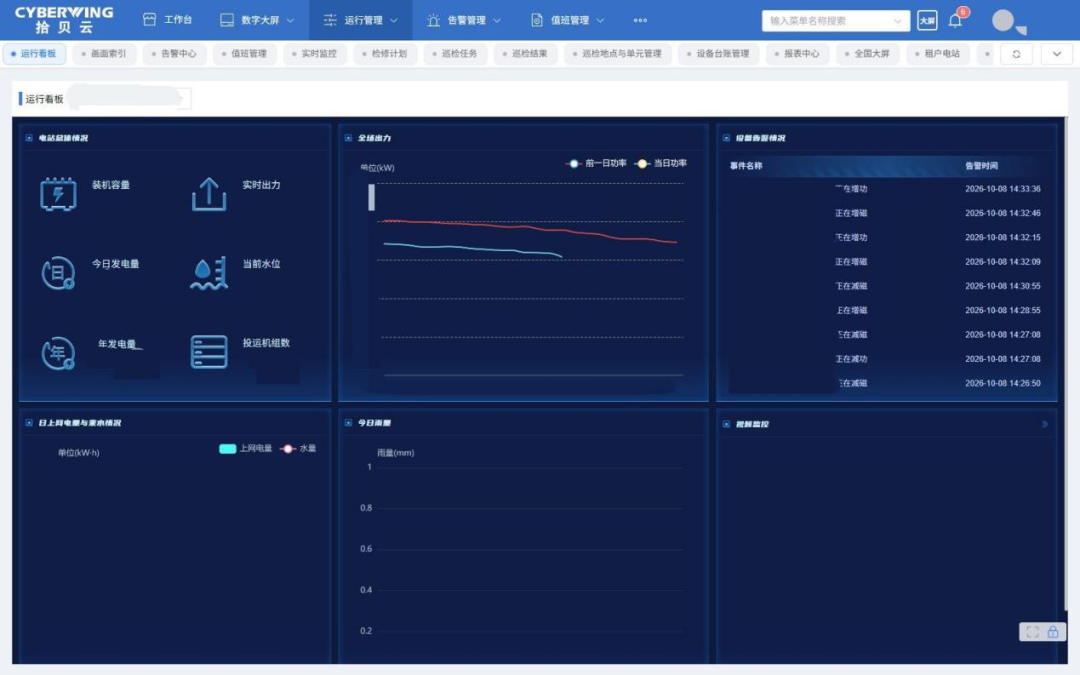Open the 巡检地点与单元管理 tab
Viewport: 1080px width, 675px height.
(x=618, y=54)
